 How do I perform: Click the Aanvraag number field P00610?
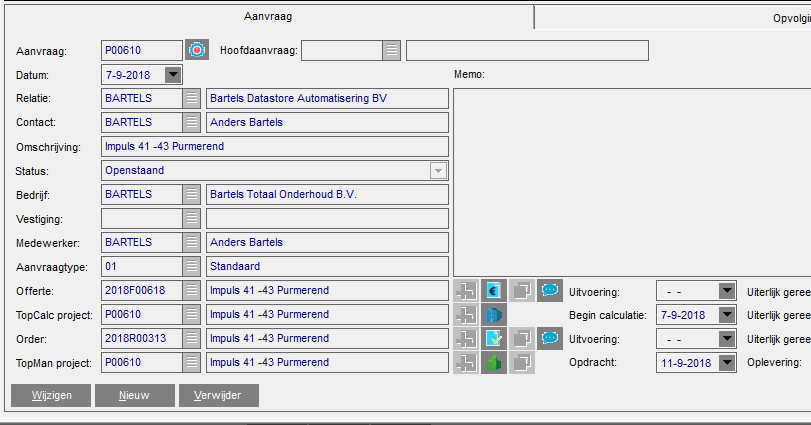tap(142, 51)
